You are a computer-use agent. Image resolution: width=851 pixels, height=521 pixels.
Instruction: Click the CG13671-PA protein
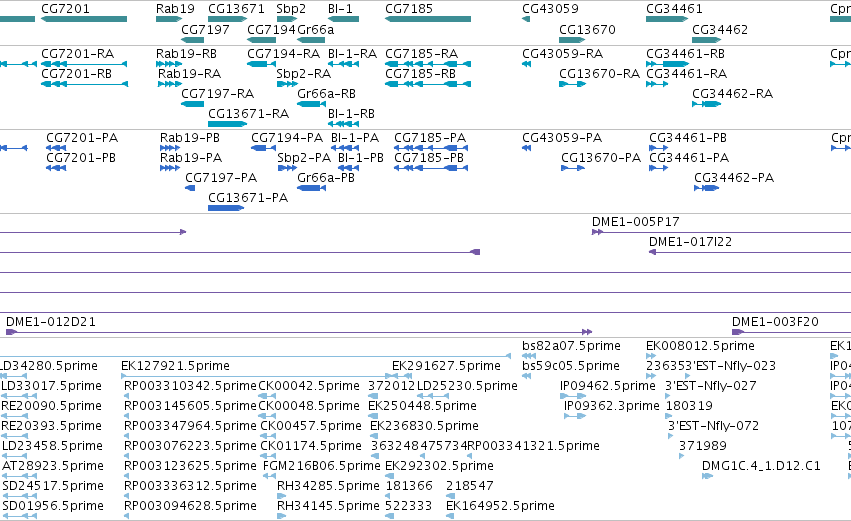coord(226,208)
